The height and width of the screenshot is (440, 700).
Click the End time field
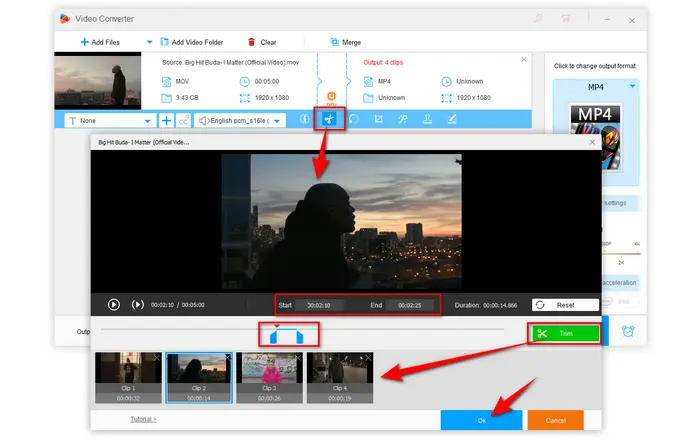(x=410, y=305)
